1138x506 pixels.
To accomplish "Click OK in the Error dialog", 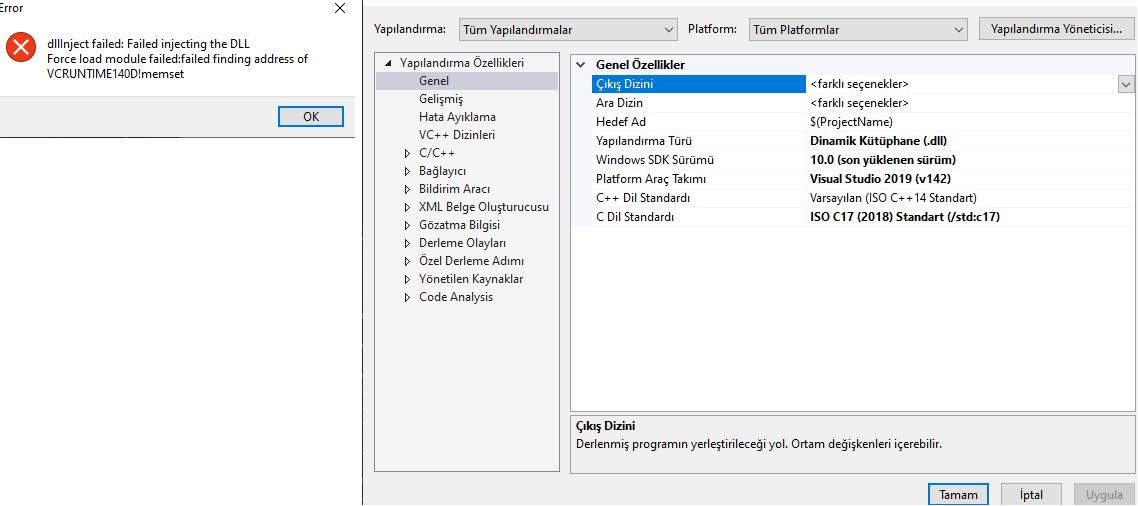I will point(311,116).
